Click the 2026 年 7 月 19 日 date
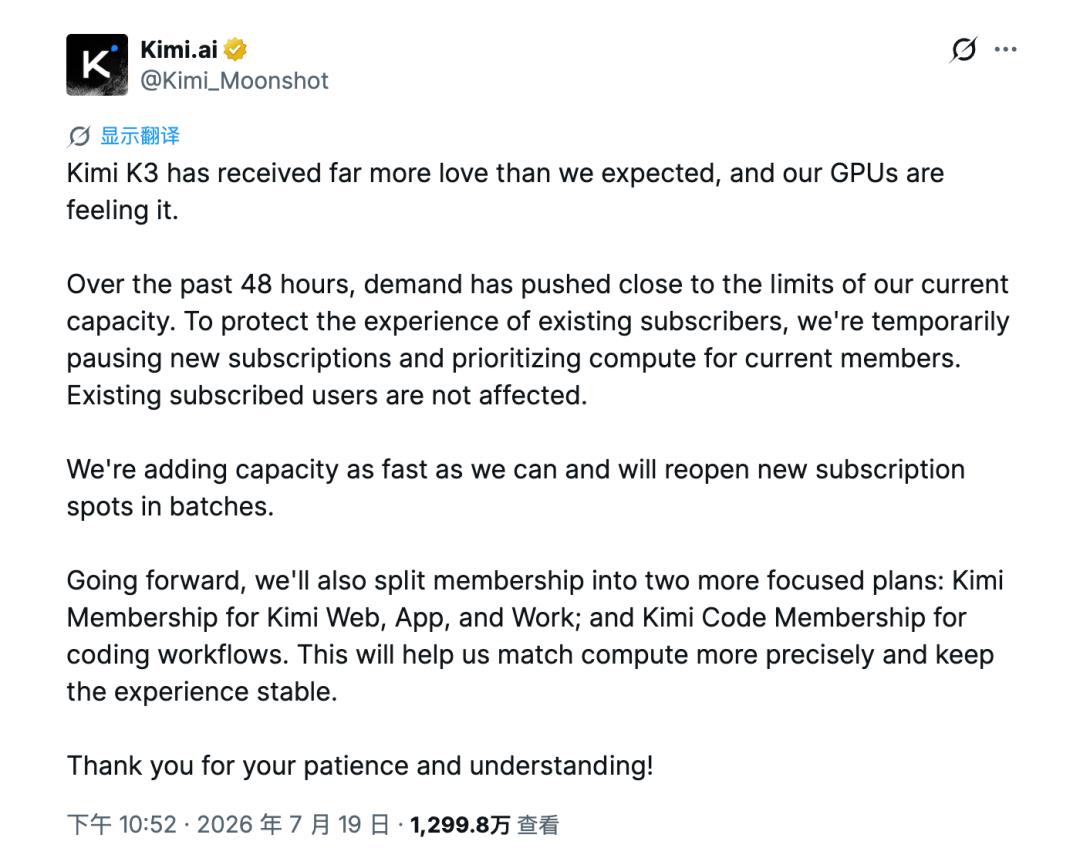This screenshot has width=1080, height=855. click(x=293, y=824)
